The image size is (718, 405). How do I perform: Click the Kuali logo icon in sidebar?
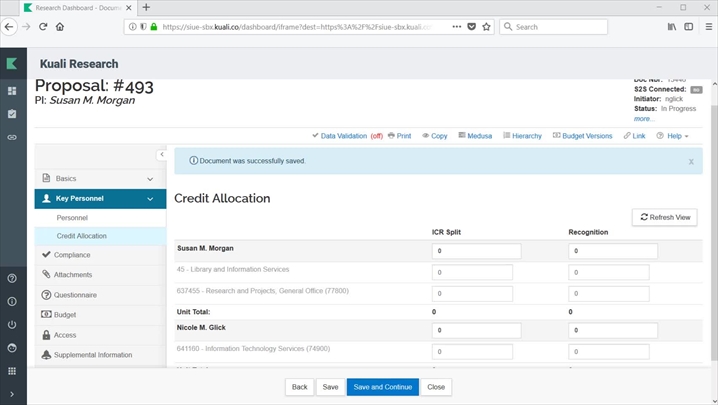(12, 64)
